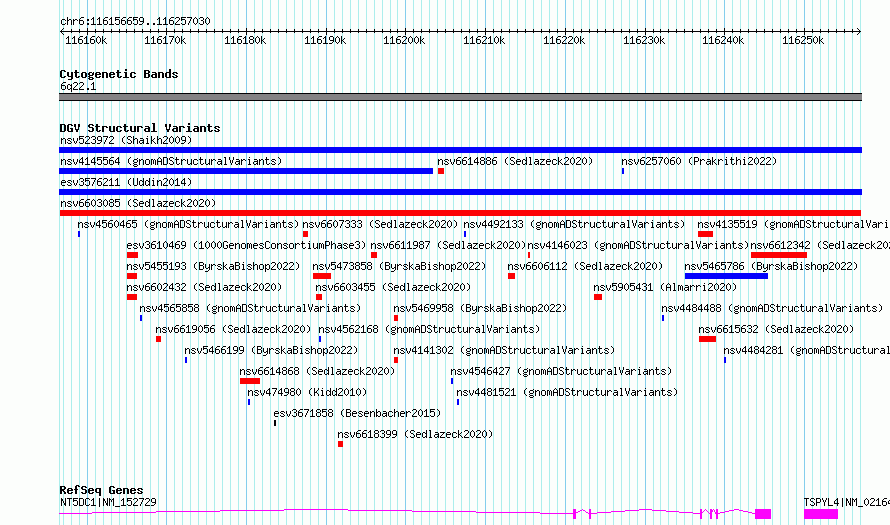Click the nsv5465786 (ByrskaBishop2022) label
The width and height of the screenshot is (890, 525).
click(x=771, y=266)
